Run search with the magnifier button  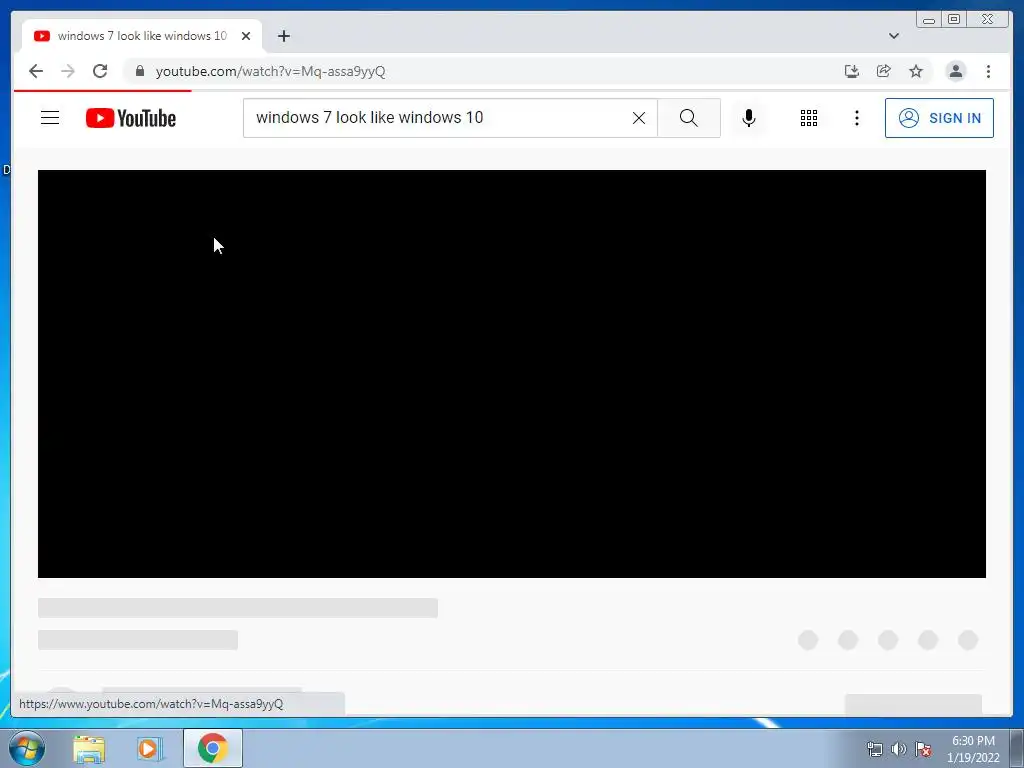click(688, 118)
